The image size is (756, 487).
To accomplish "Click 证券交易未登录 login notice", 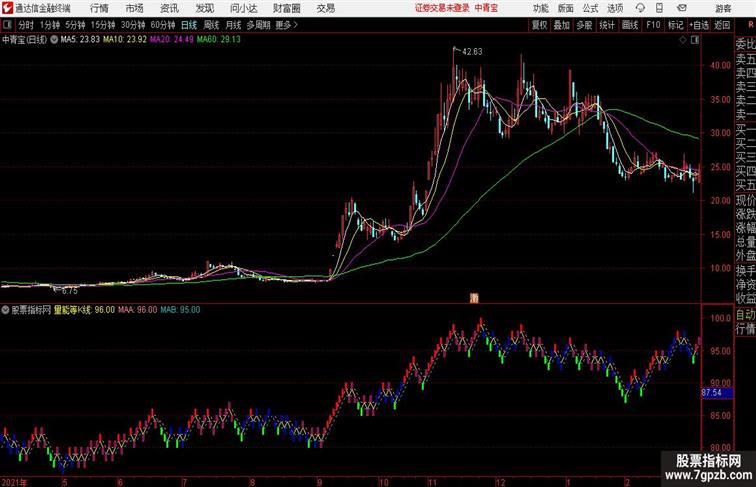I will pos(442,8).
